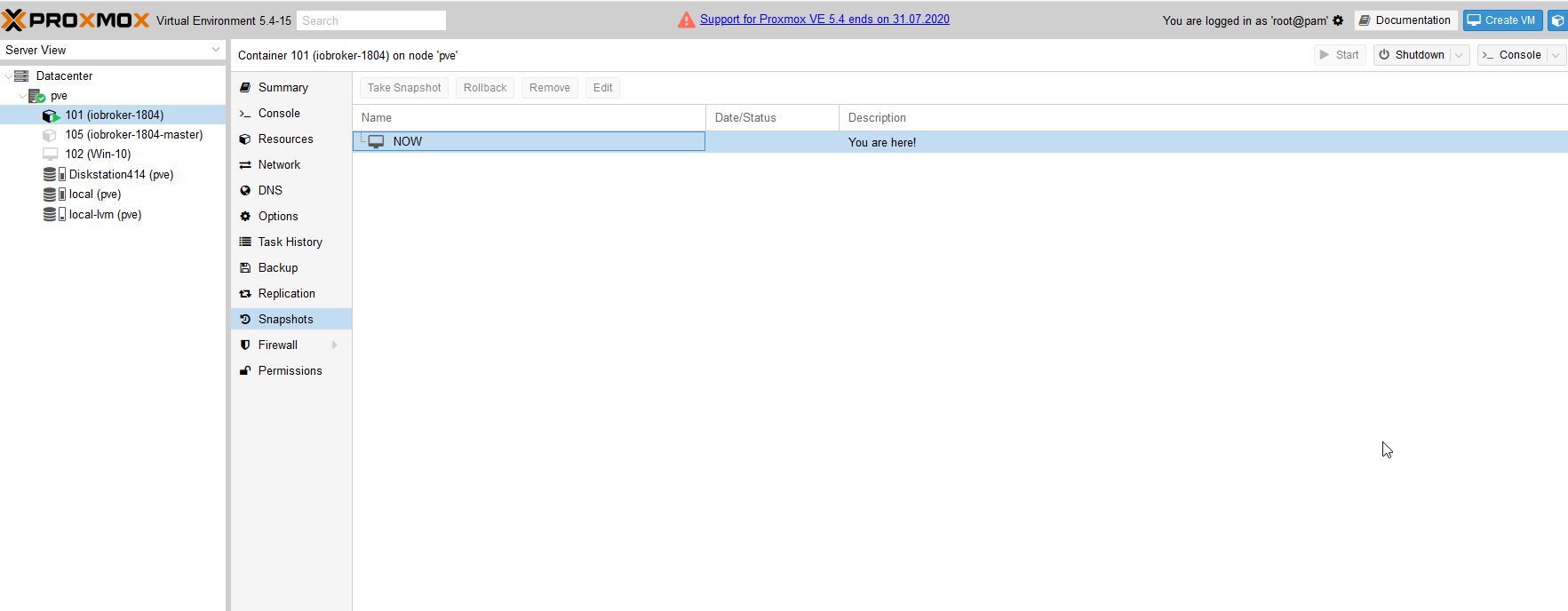Image resolution: width=1568 pixels, height=611 pixels.
Task: Click the logged in as 'root@pam' text
Action: click(x=1246, y=20)
